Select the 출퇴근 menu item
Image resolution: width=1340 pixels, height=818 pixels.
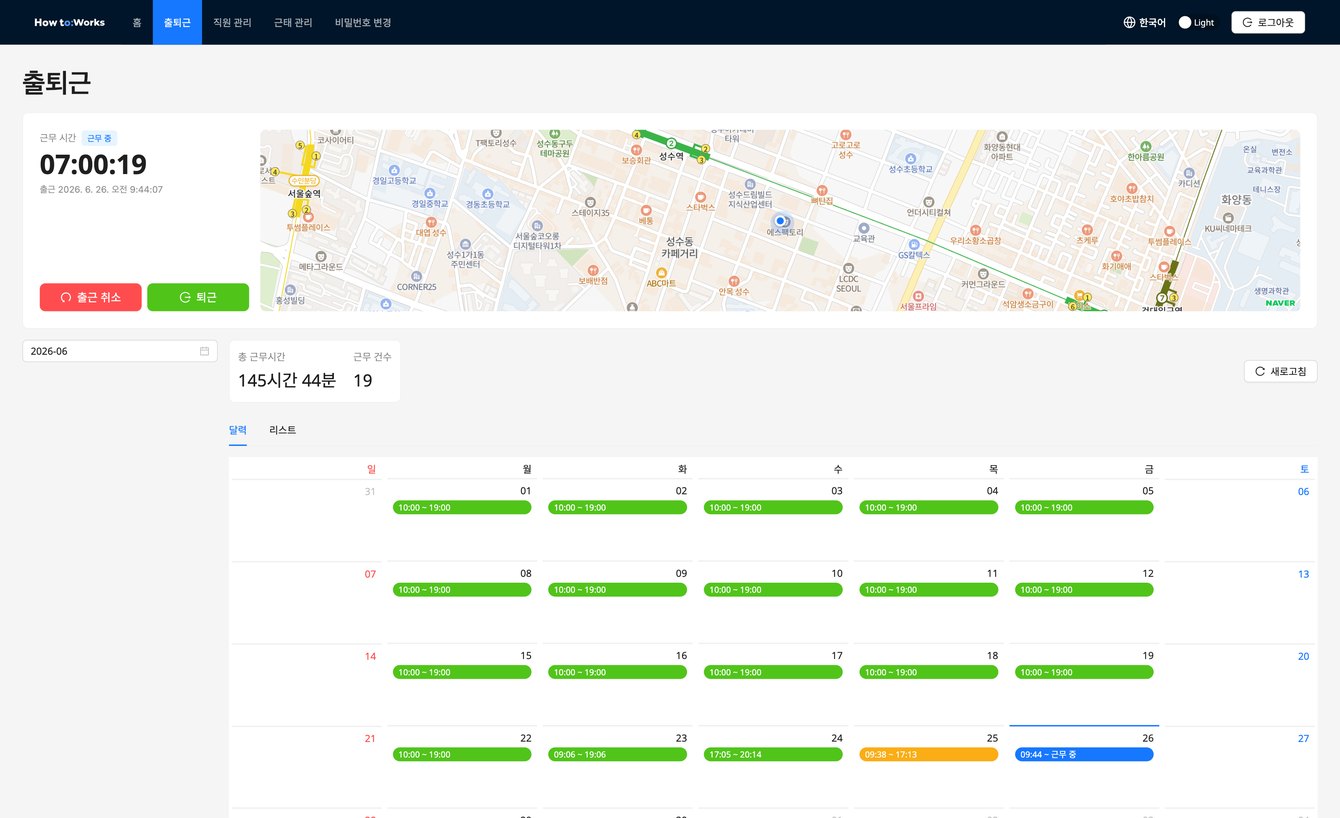click(177, 22)
